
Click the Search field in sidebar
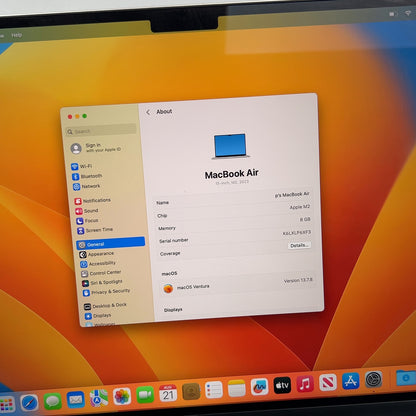tap(101, 130)
